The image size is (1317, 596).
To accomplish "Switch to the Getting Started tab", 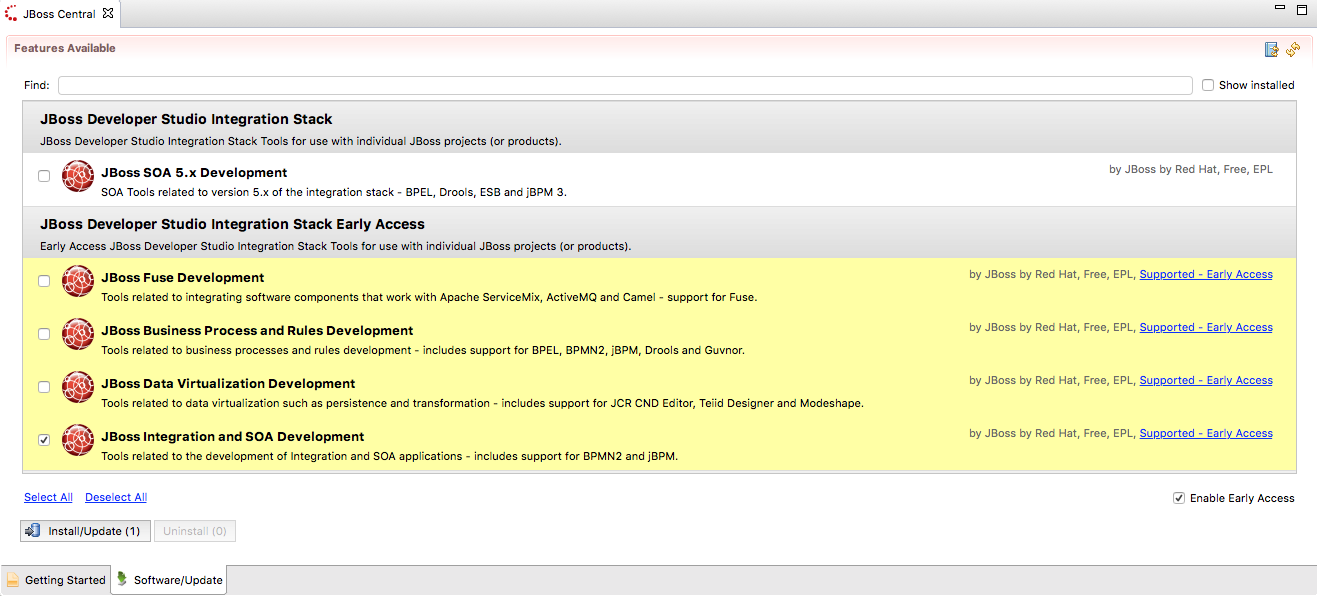I will tap(55, 580).
